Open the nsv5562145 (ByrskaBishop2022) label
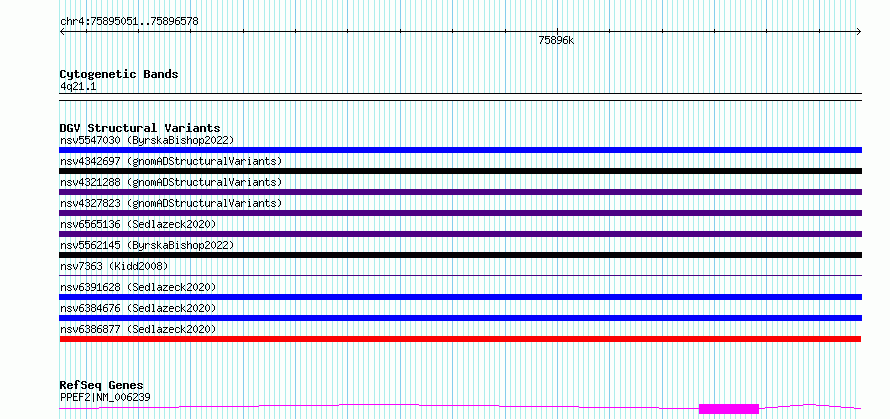 point(147,245)
